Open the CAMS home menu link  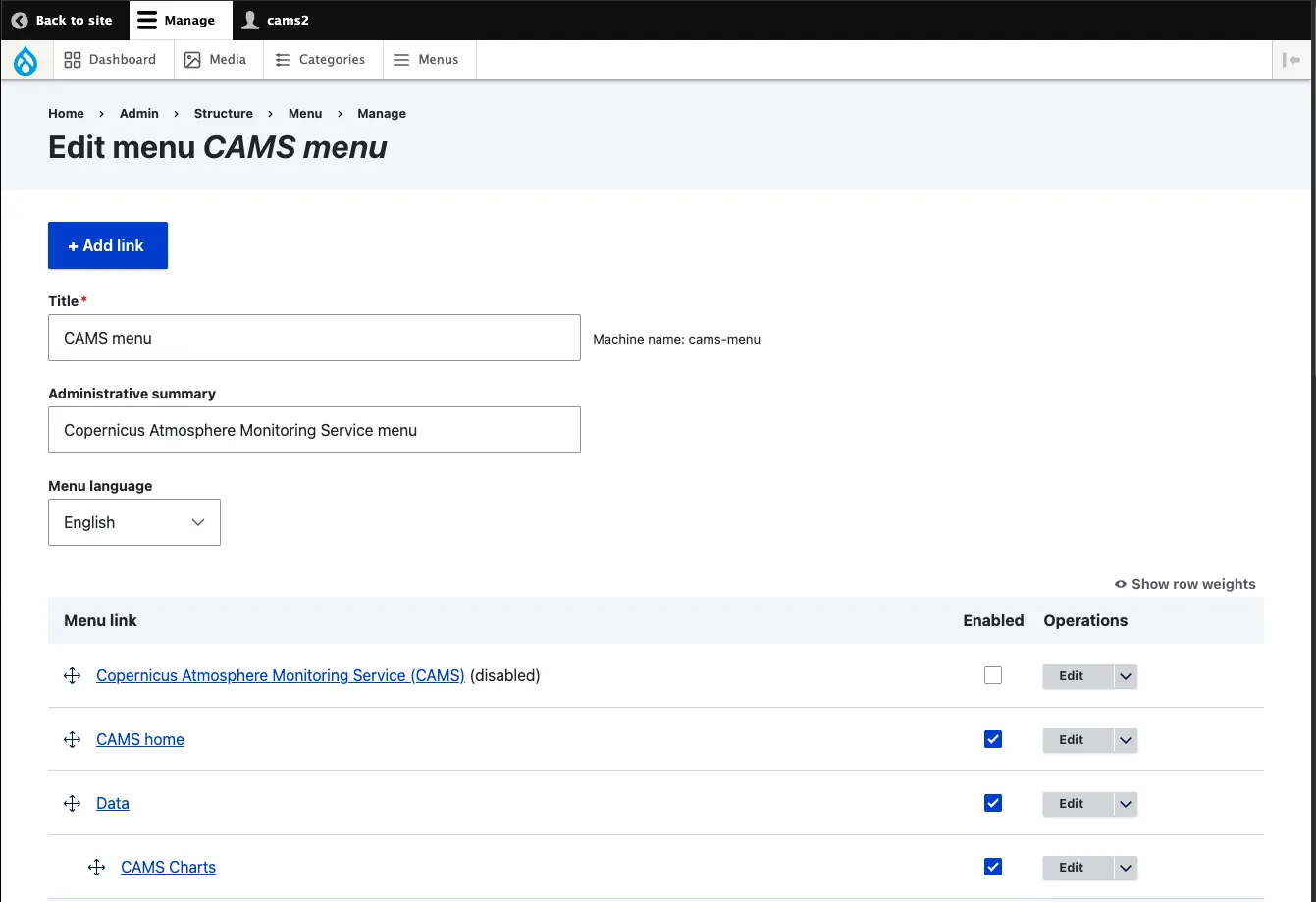(x=140, y=739)
